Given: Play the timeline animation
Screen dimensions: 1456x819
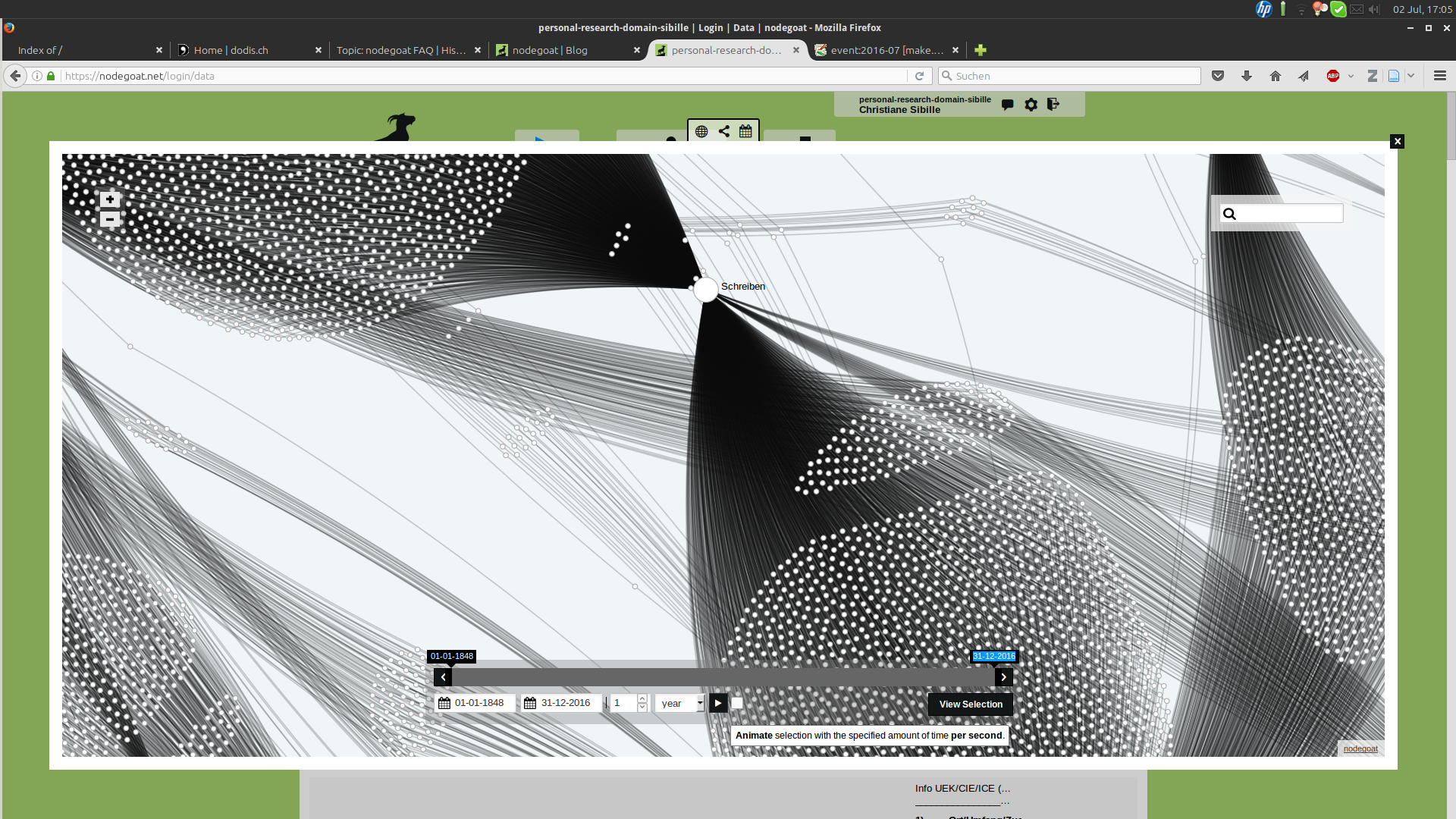Looking at the screenshot, I should tap(718, 704).
